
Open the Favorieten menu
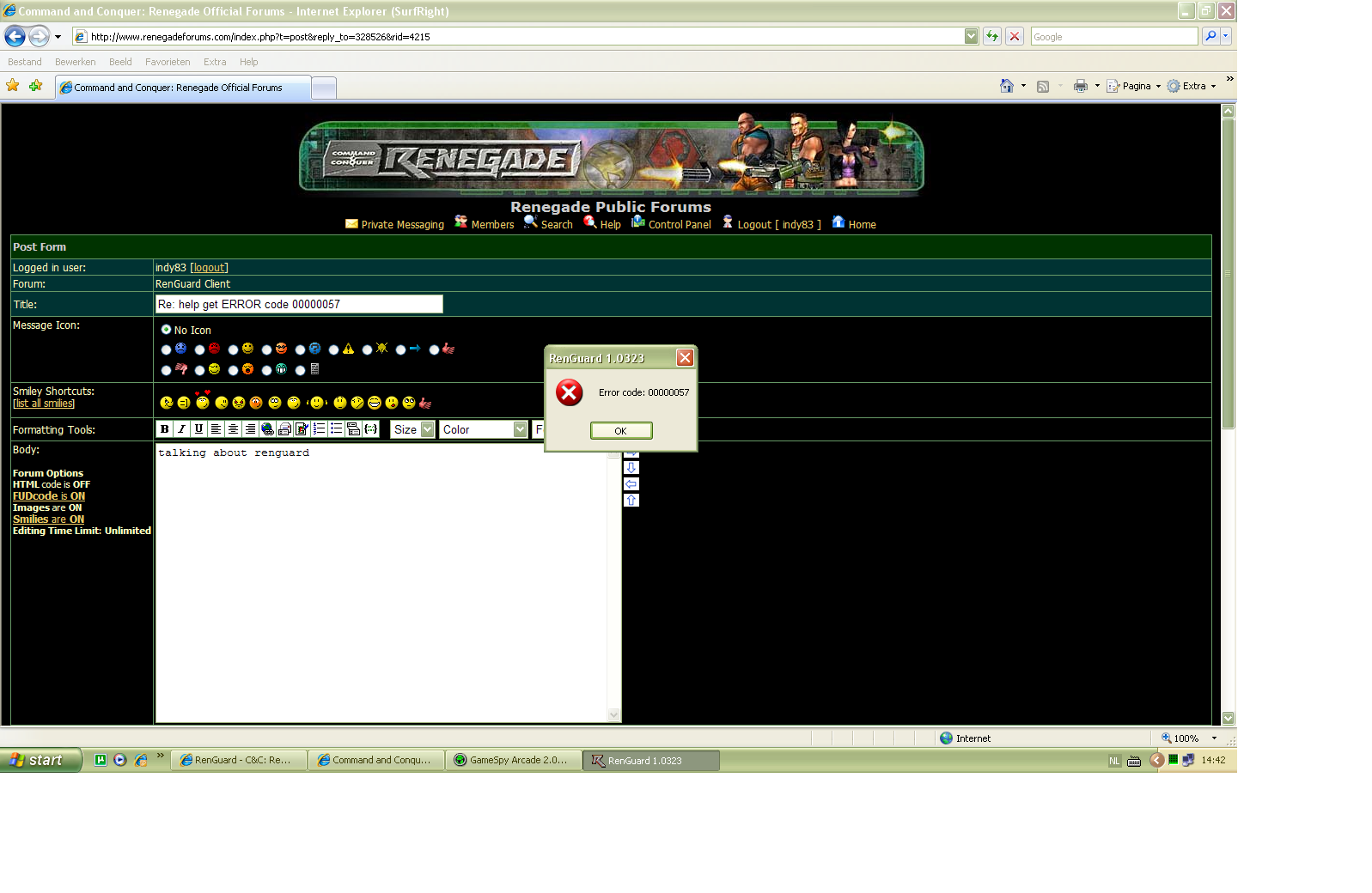168,62
